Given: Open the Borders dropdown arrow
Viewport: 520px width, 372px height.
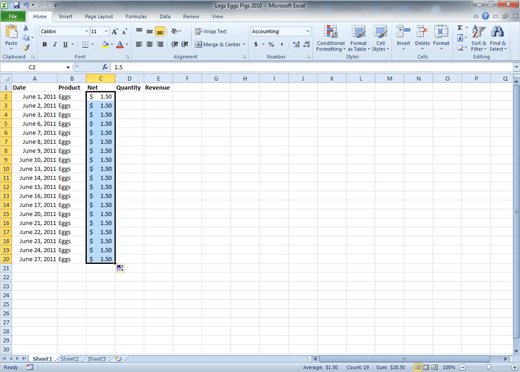Looking at the screenshot, I should click(x=92, y=44).
